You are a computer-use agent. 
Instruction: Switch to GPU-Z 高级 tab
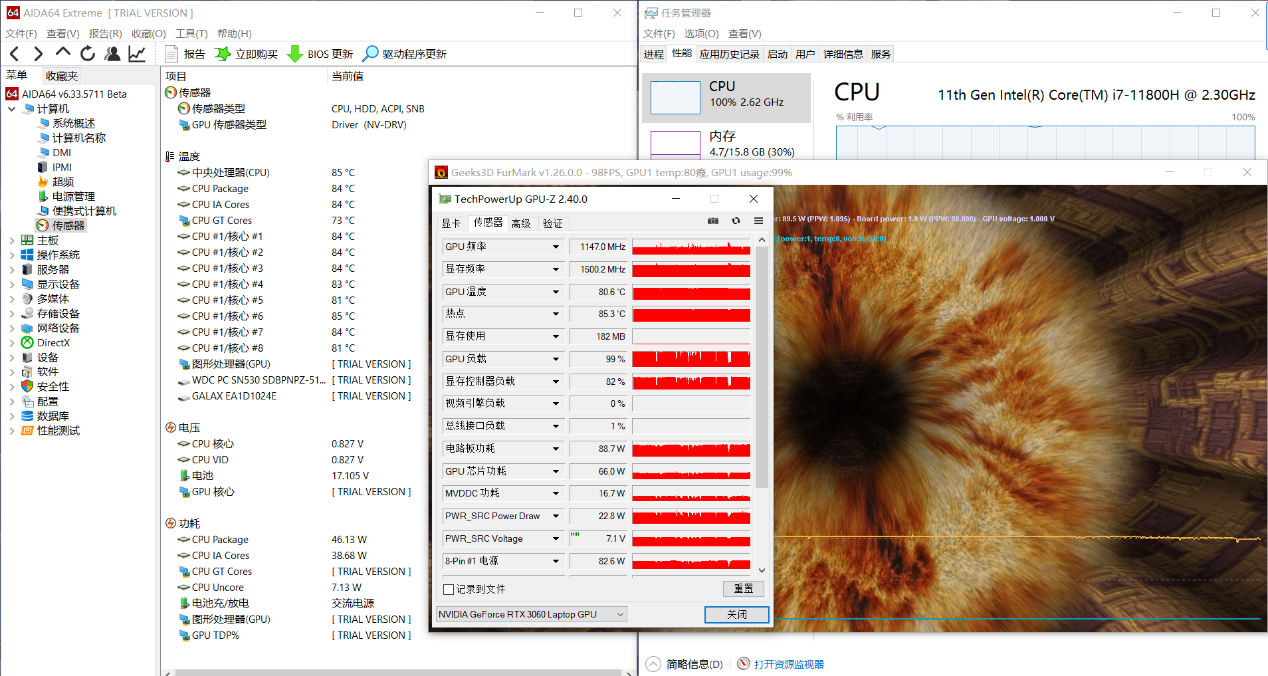tap(521, 223)
